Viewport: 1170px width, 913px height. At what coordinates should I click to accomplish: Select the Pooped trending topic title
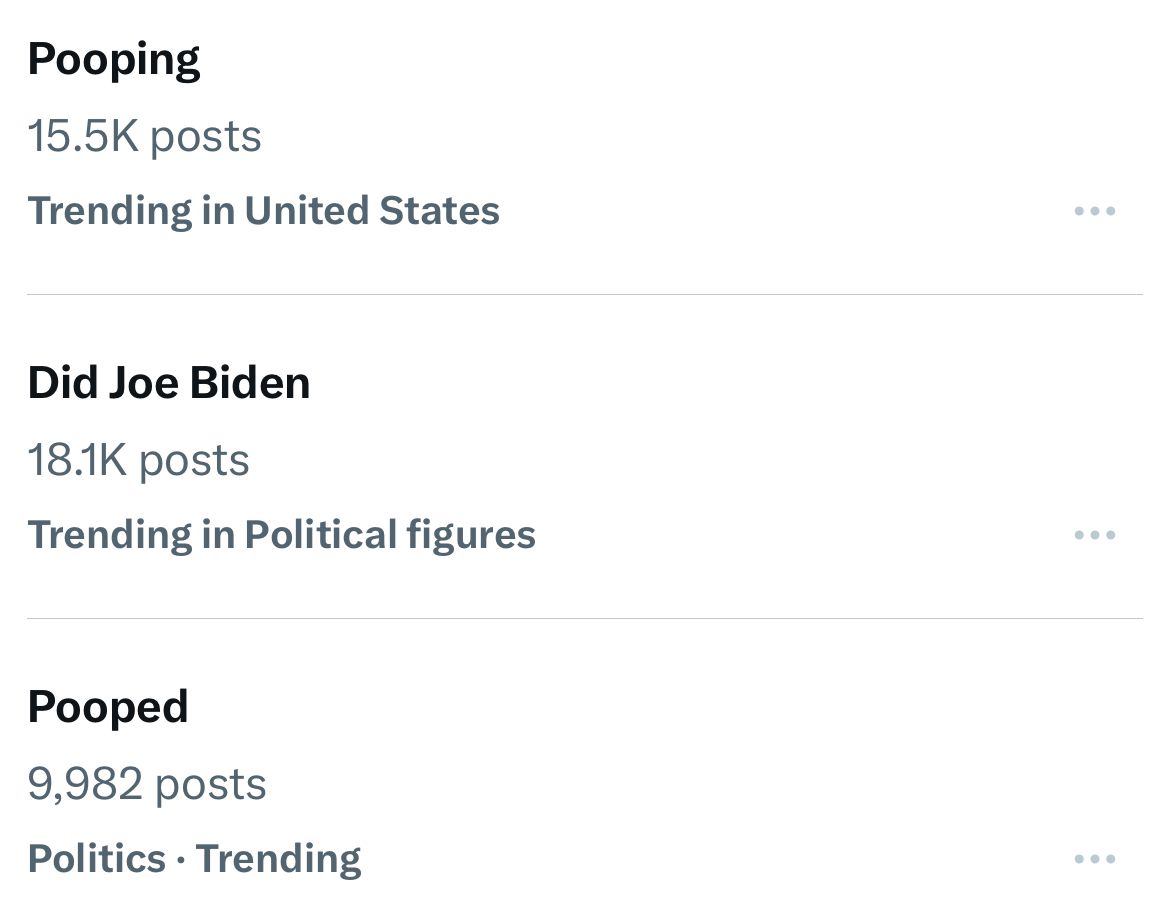click(x=108, y=707)
